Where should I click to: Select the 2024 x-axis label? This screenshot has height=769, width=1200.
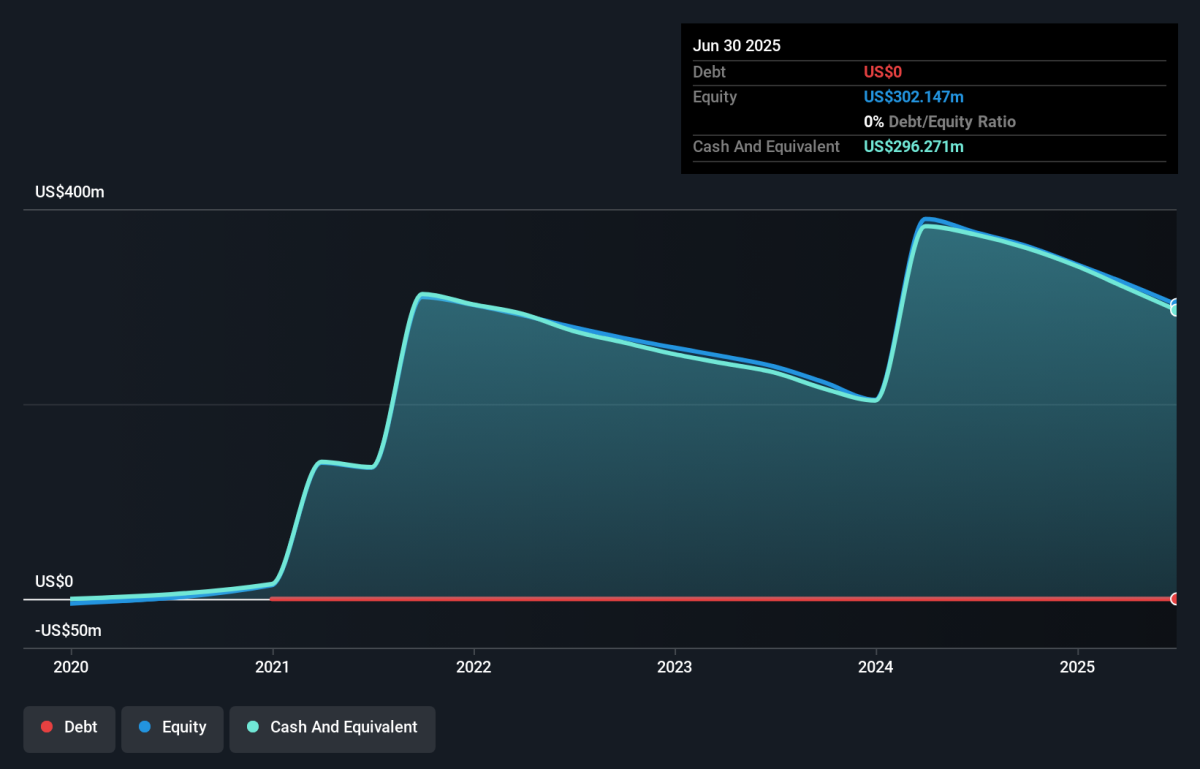tap(876, 667)
